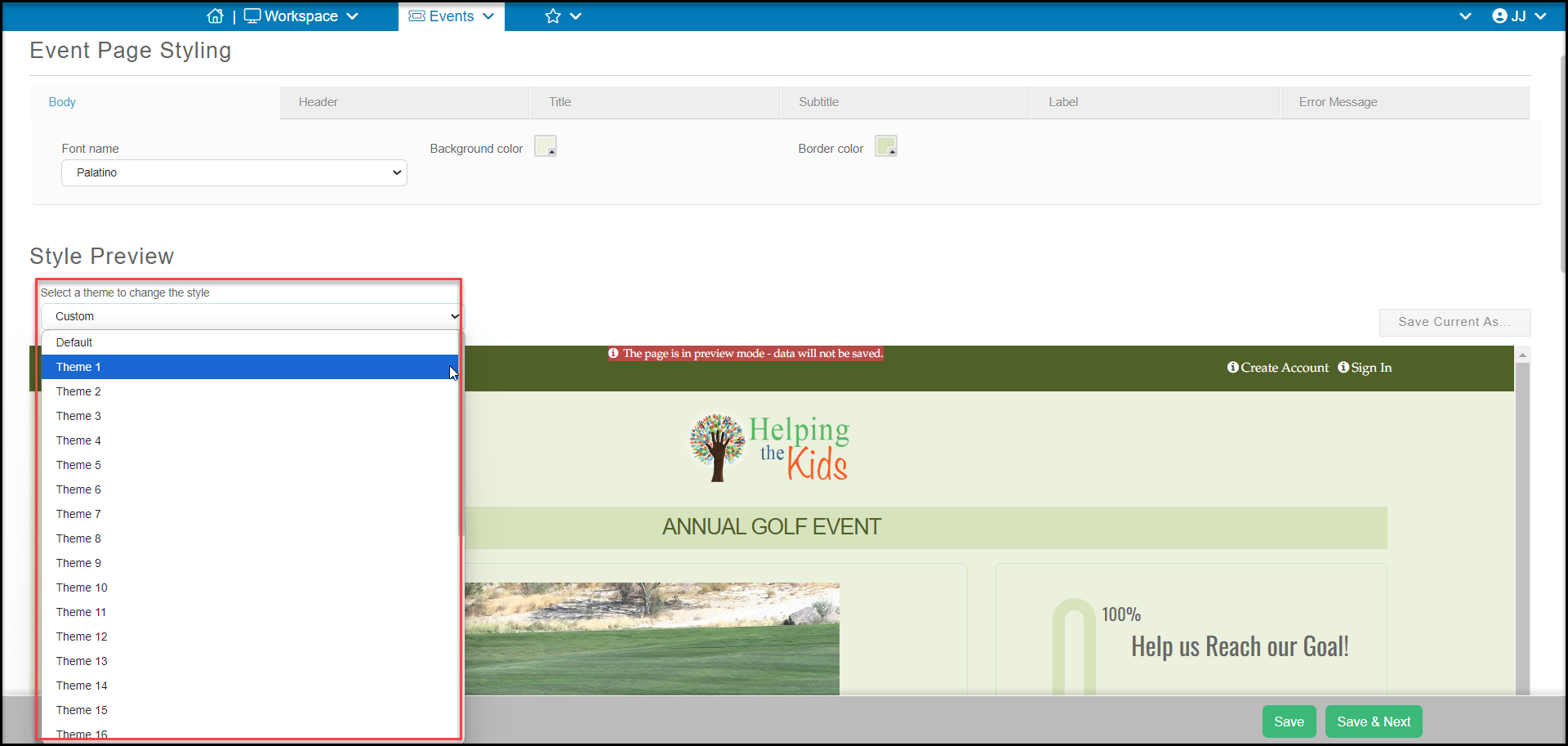Click the Save Current As button

coord(1454,322)
